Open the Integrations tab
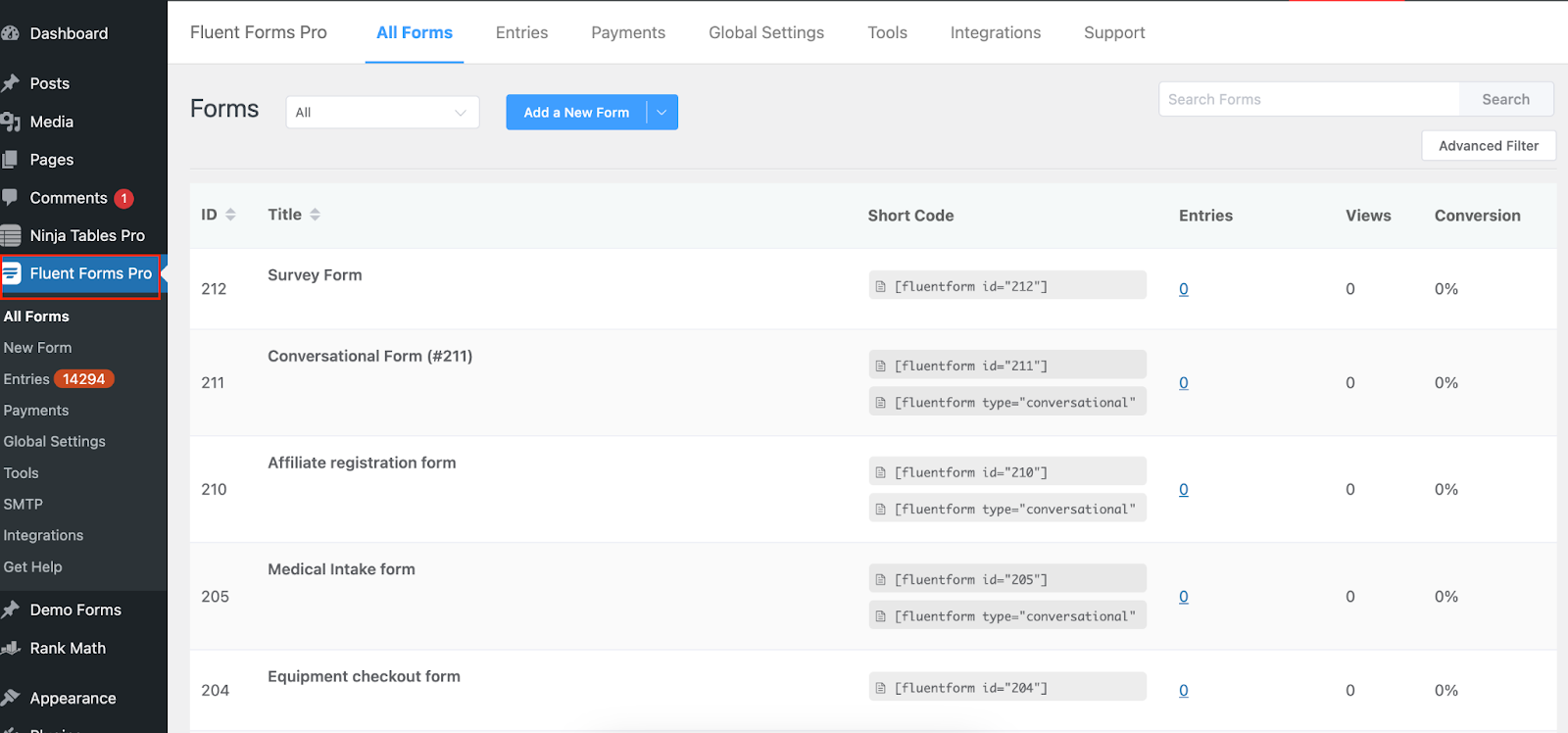The image size is (1568, 733). pos(996,32)
